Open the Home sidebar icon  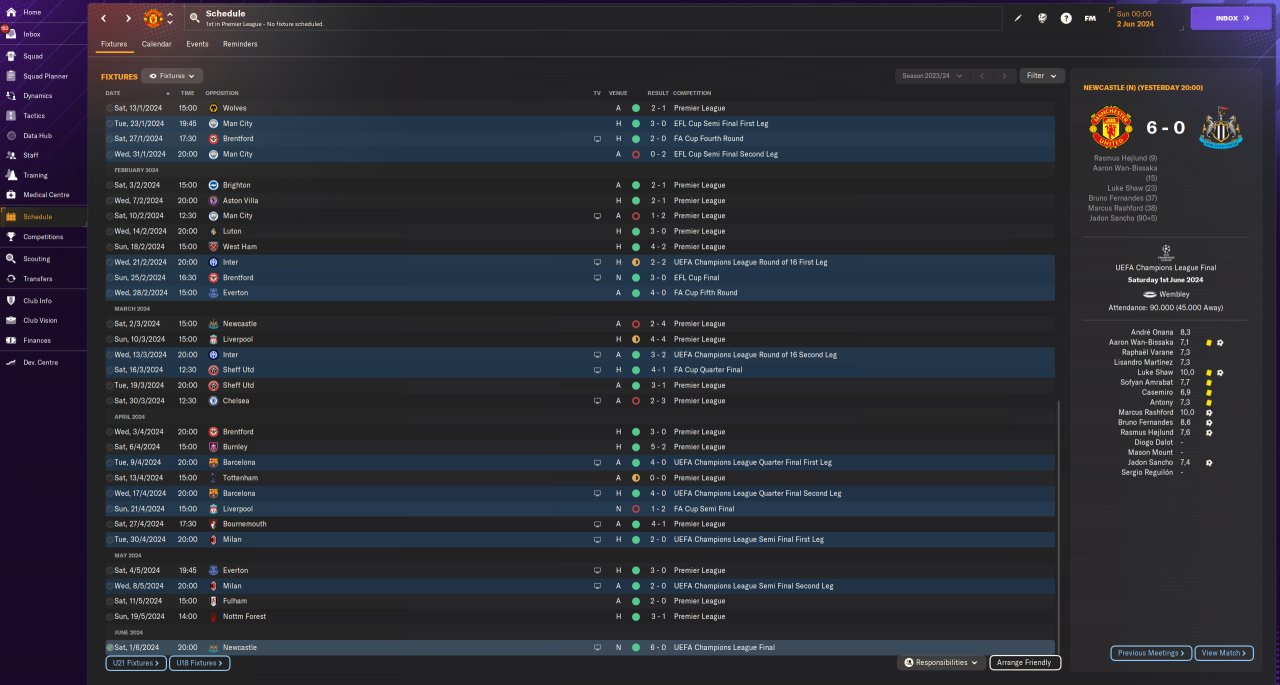[x=11, y=12]
